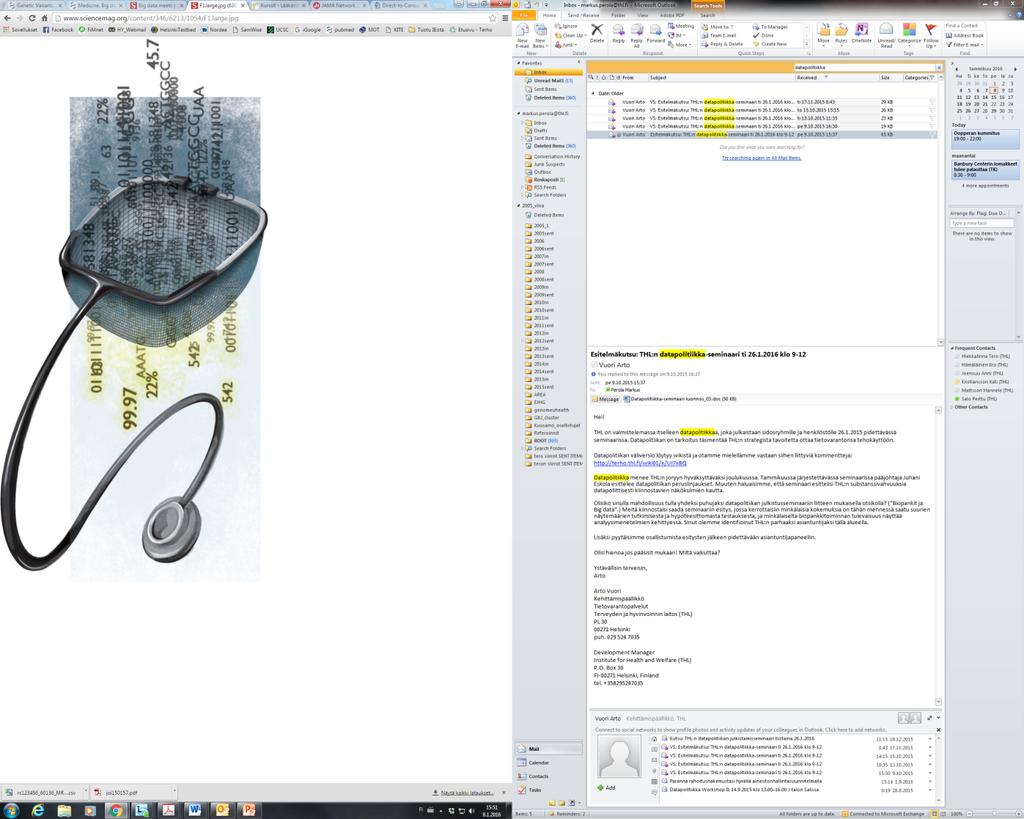Type a new task field
Image resolution: width=1024 pixels, height=819 pixels.
click(x=981, y=223)
